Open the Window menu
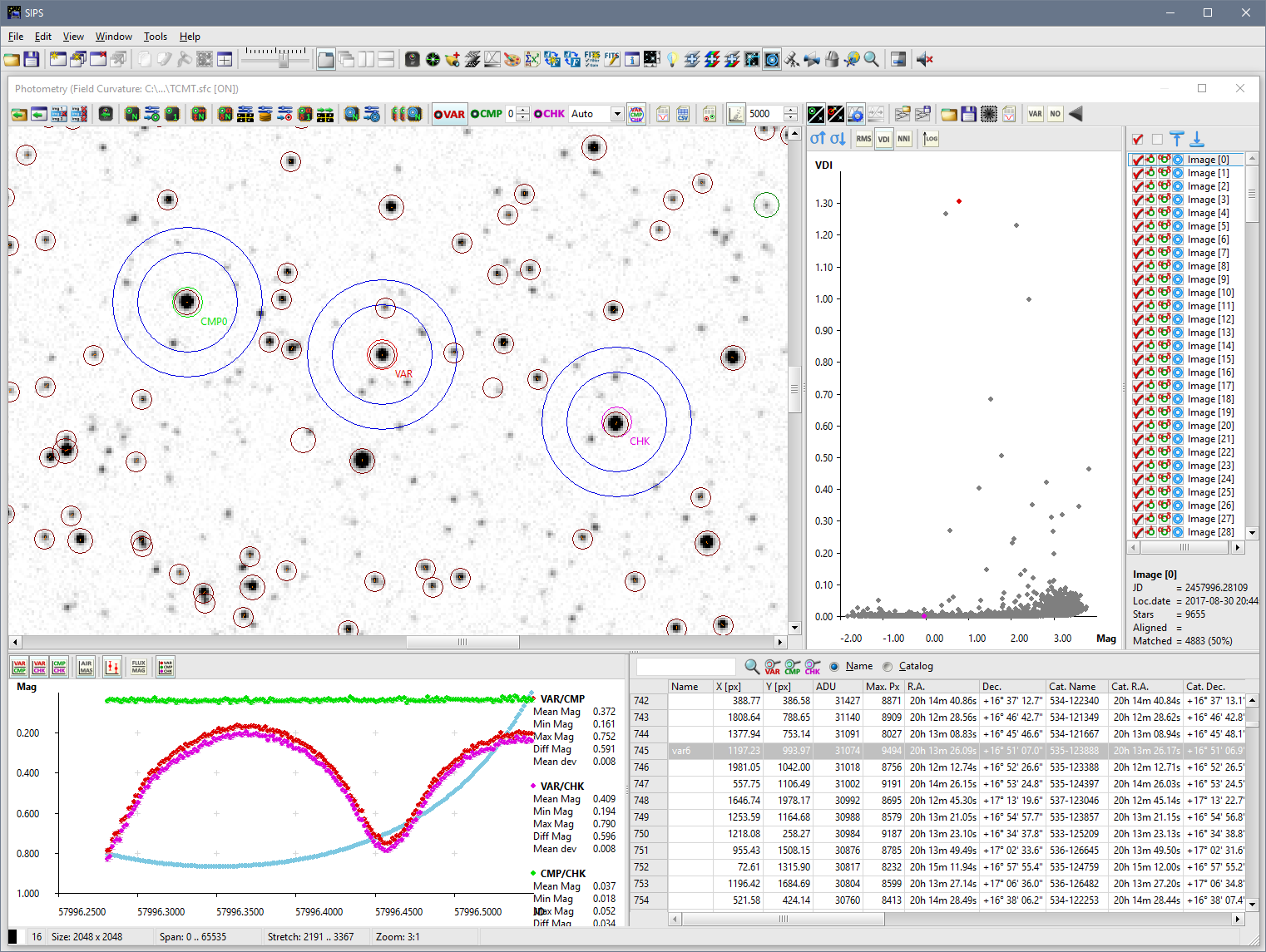This screenshot has height=952, width=1266. point(113,37)
